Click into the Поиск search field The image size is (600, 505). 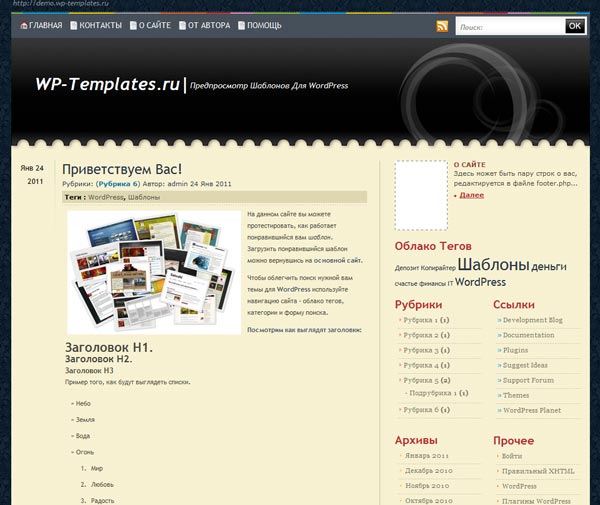point(510,27)
